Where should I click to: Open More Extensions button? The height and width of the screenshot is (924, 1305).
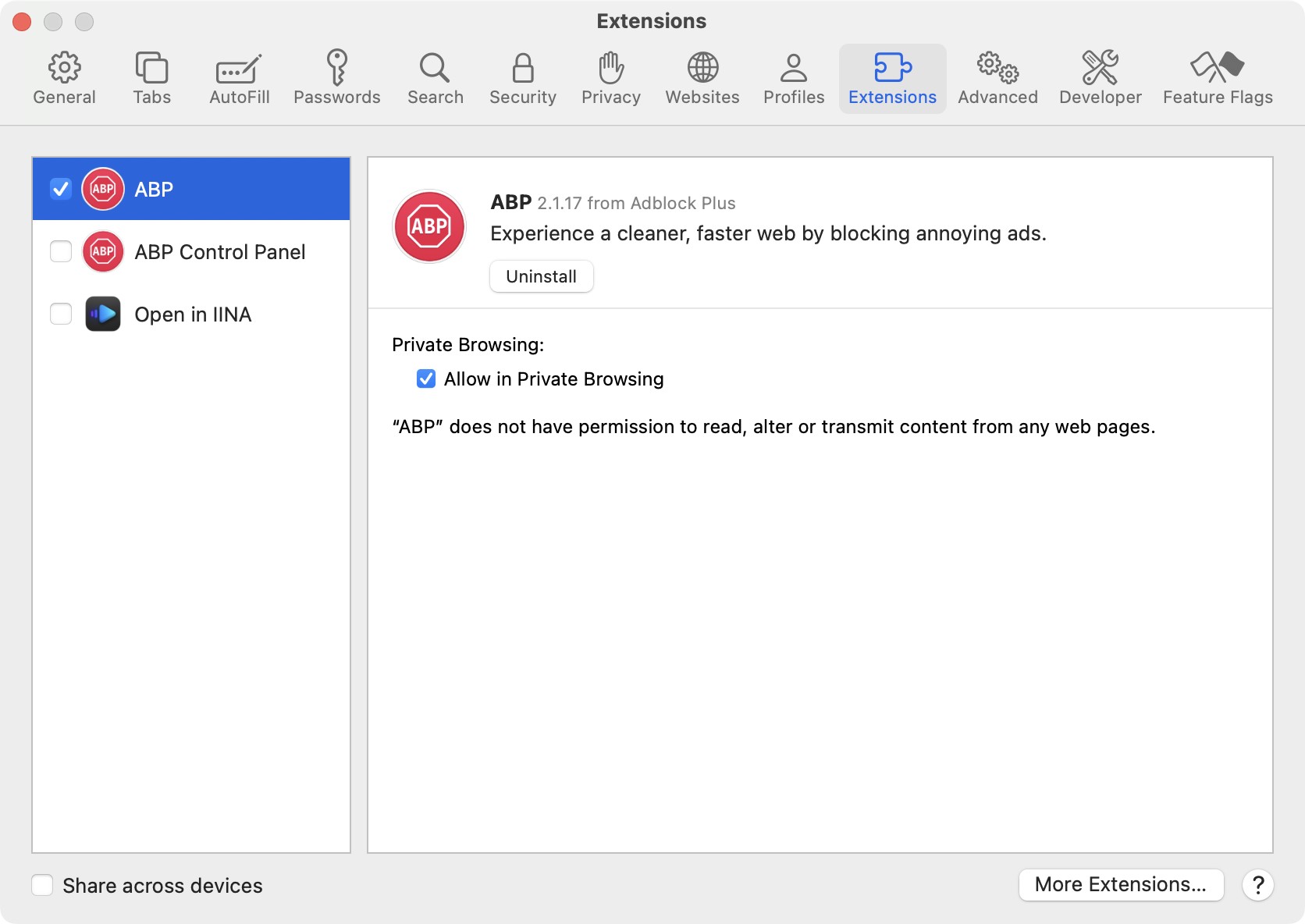coord(1121,884)
